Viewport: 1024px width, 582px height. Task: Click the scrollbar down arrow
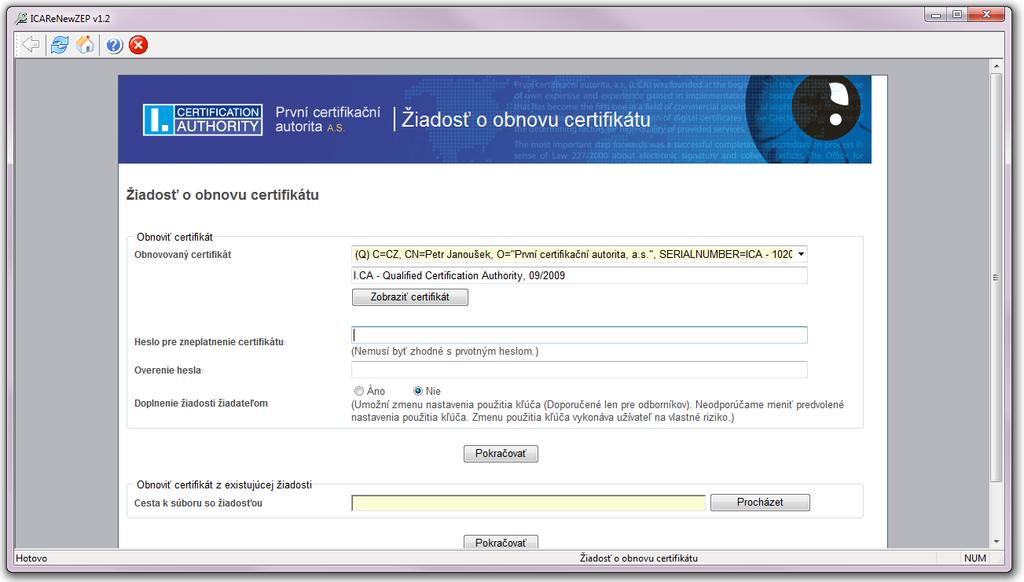coord(996,542)
